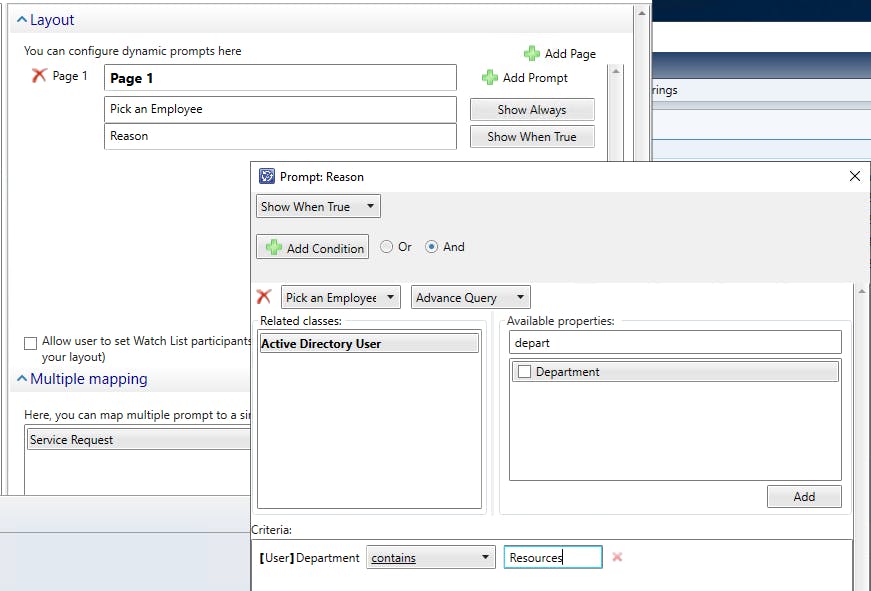Select the And radio button
The height and width of the screenshot is (591, 871).
(431, 247)
